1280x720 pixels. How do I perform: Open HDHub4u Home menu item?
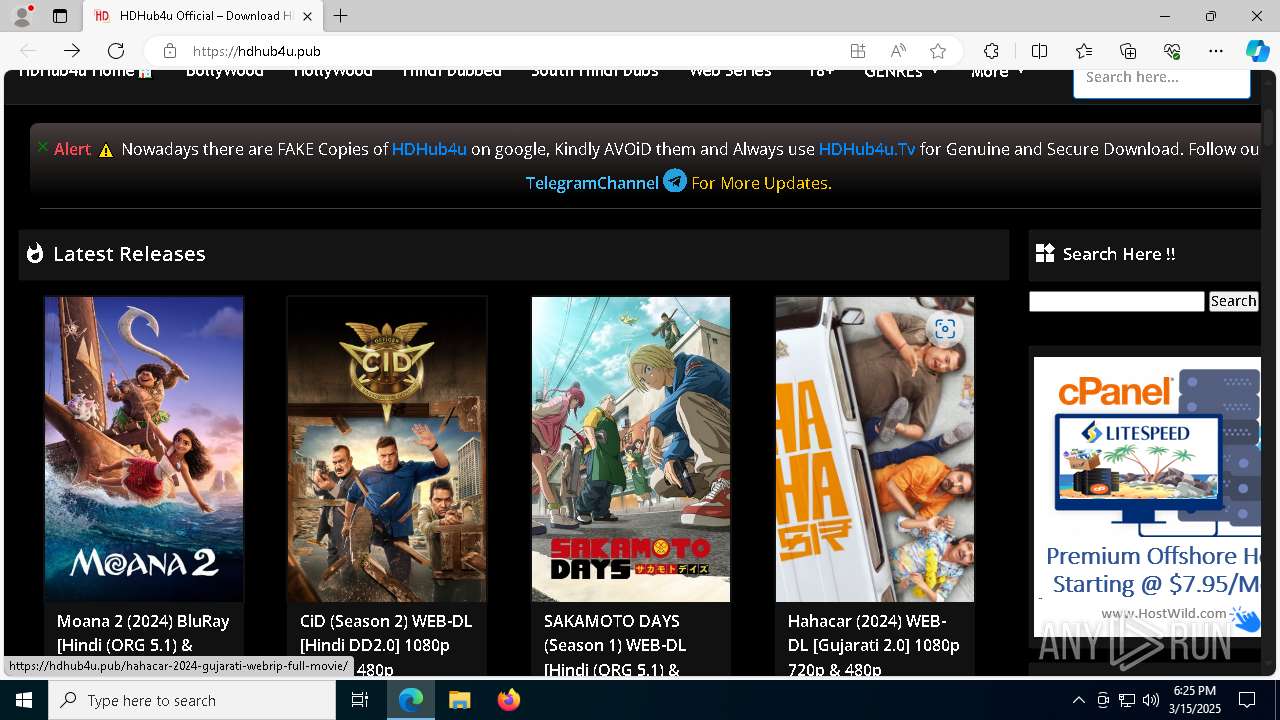85,72
